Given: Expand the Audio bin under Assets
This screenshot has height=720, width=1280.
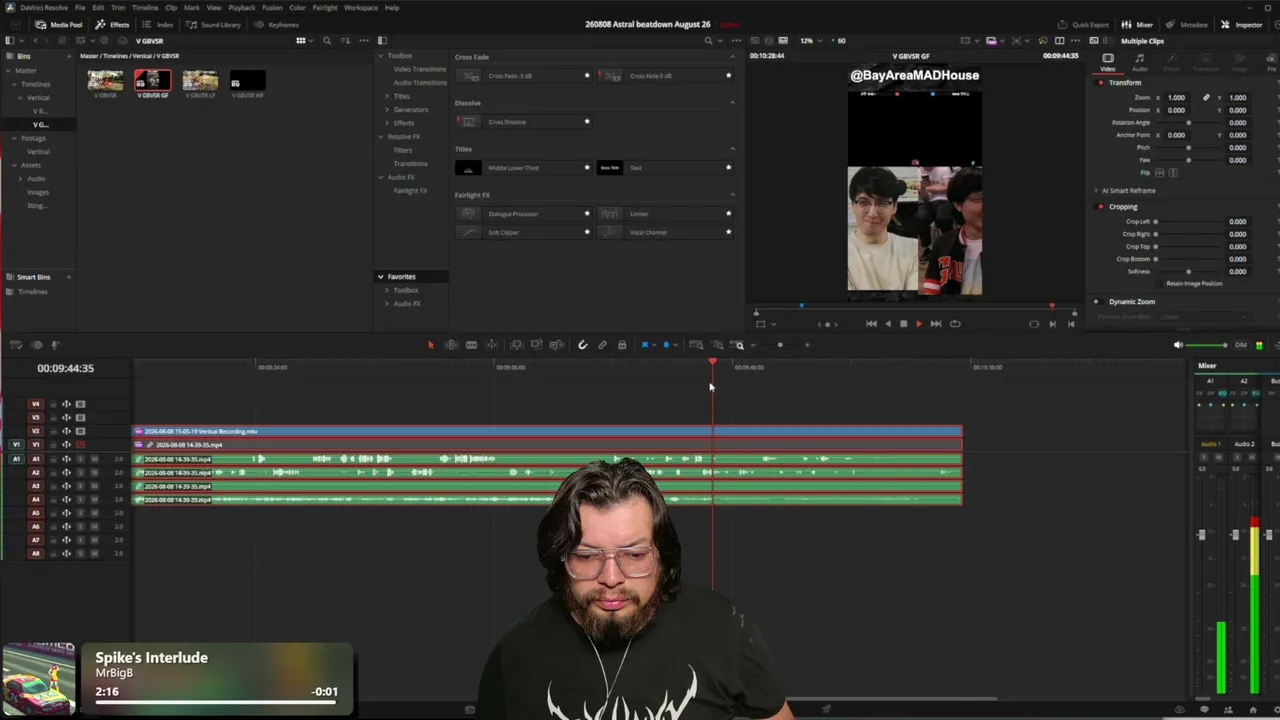Looking at the screenshot, I should [21, 179].
